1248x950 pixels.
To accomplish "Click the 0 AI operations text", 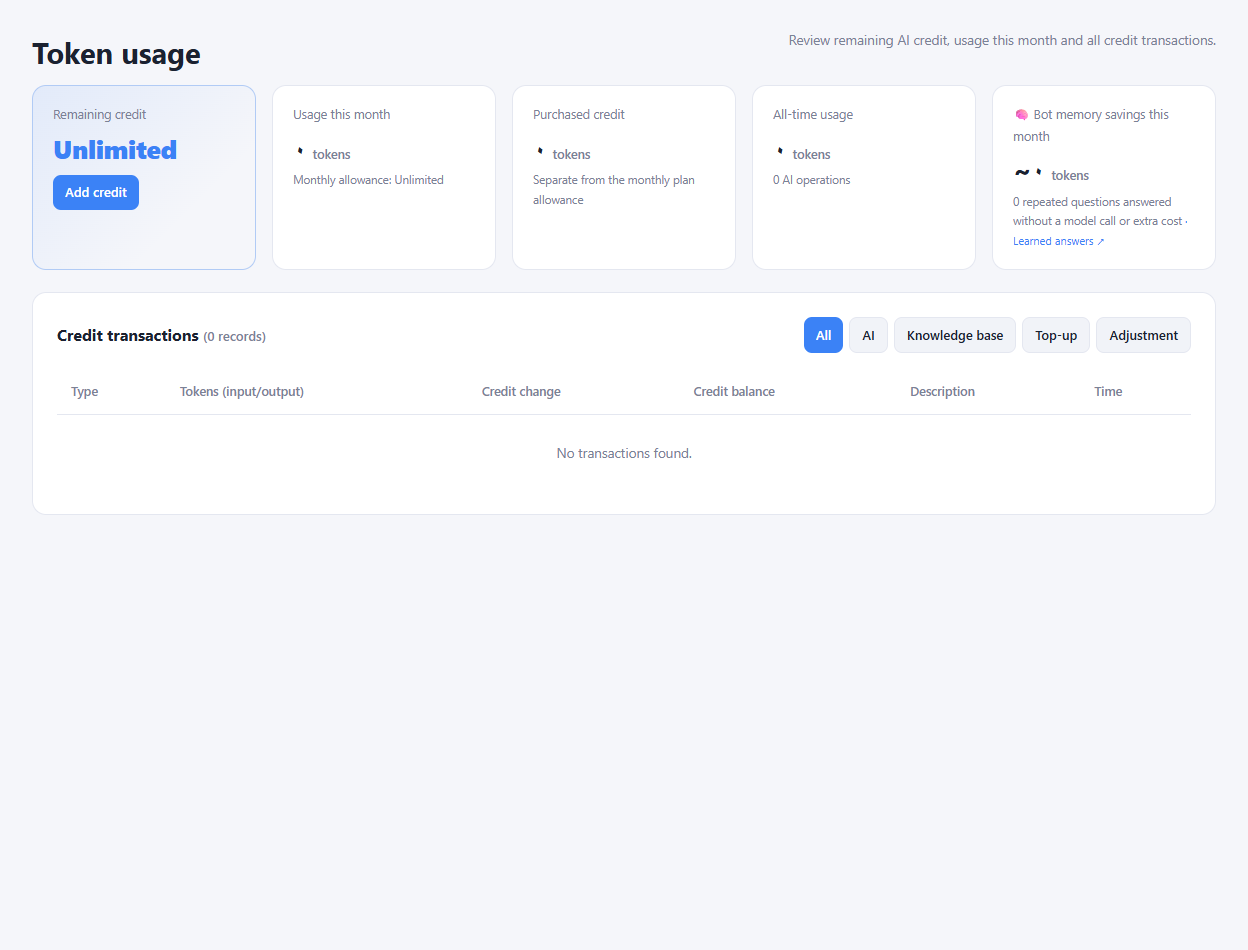I will pos(812,180).
